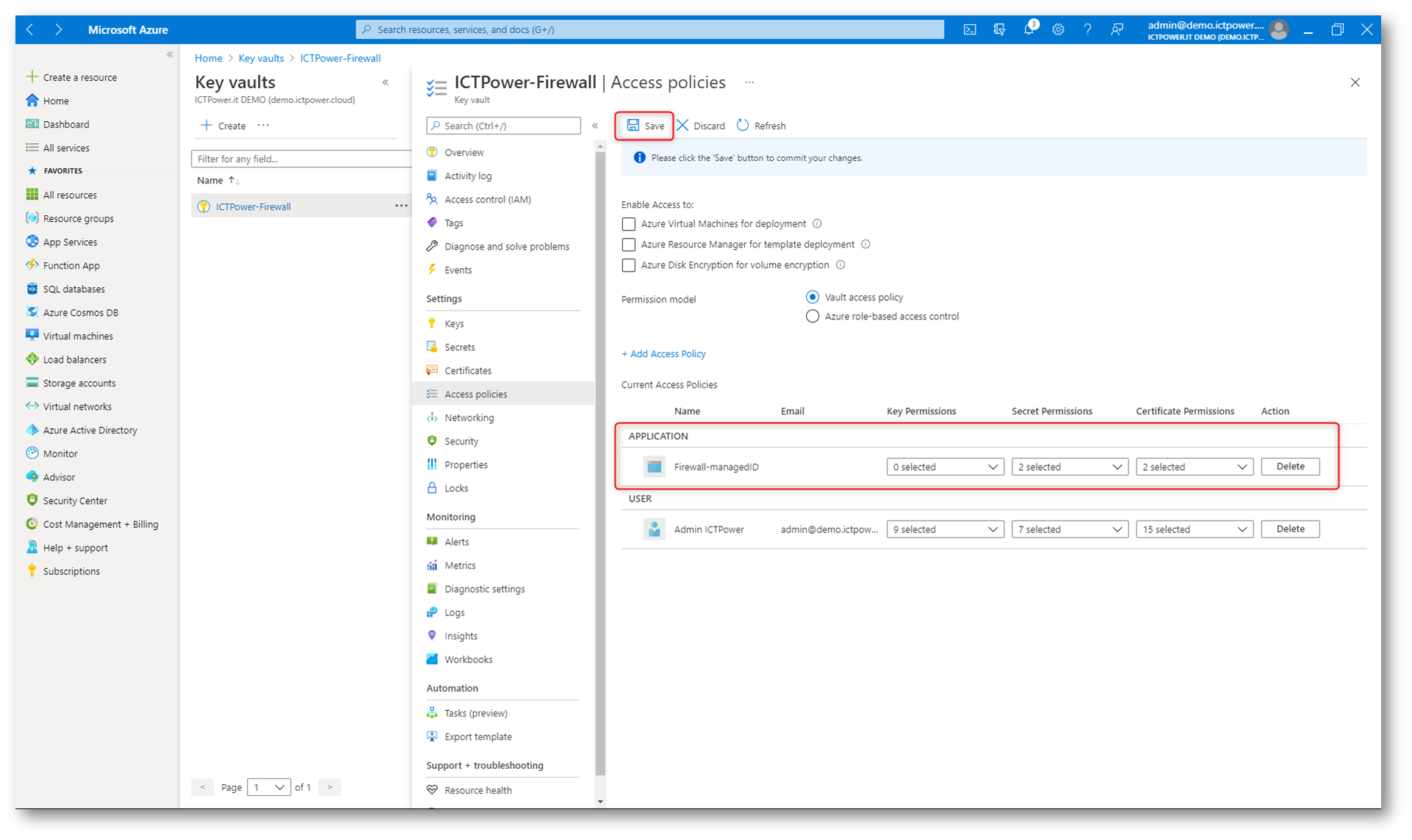1412x840 pixels.
Task: Open Firewall-managedID Key Permissions dropdown
Action: (x=945, y=467)
